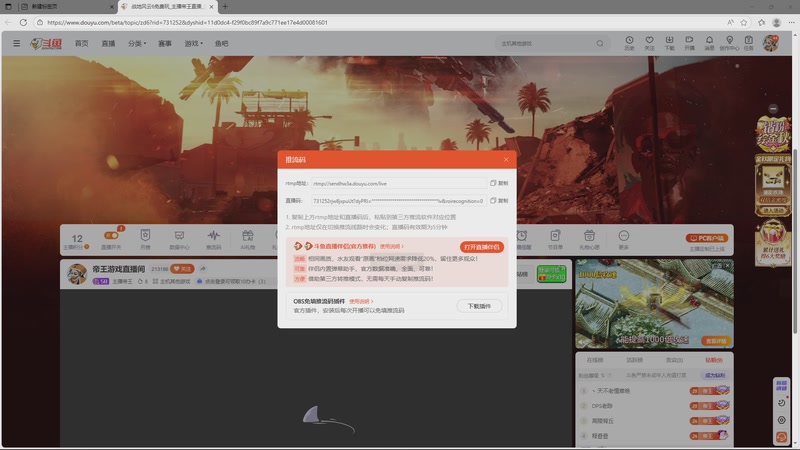800x450 pixels.
Task: Open the 节目单 icon
Action: [555, 239]
